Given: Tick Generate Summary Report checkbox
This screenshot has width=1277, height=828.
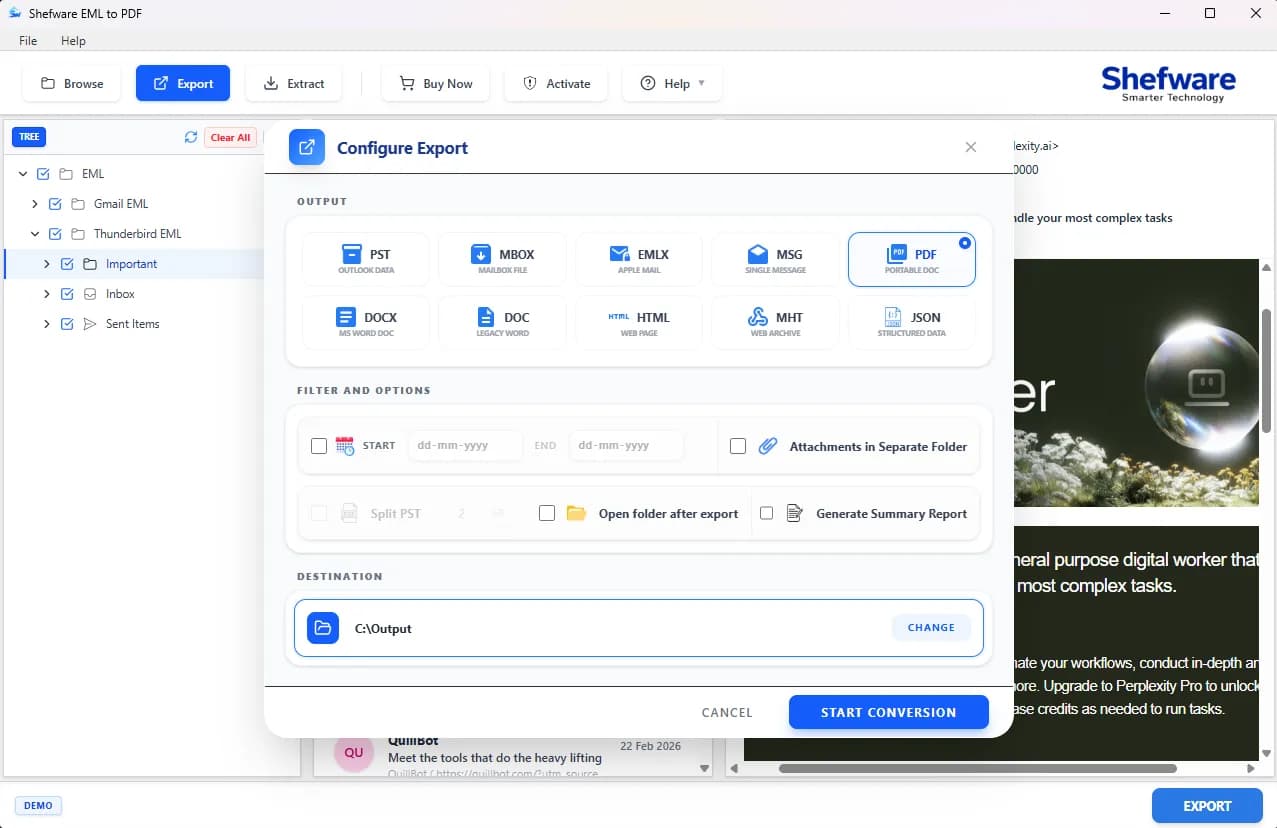Looking at the screenshot, I should pyautogui.click(x=767, y=513).
